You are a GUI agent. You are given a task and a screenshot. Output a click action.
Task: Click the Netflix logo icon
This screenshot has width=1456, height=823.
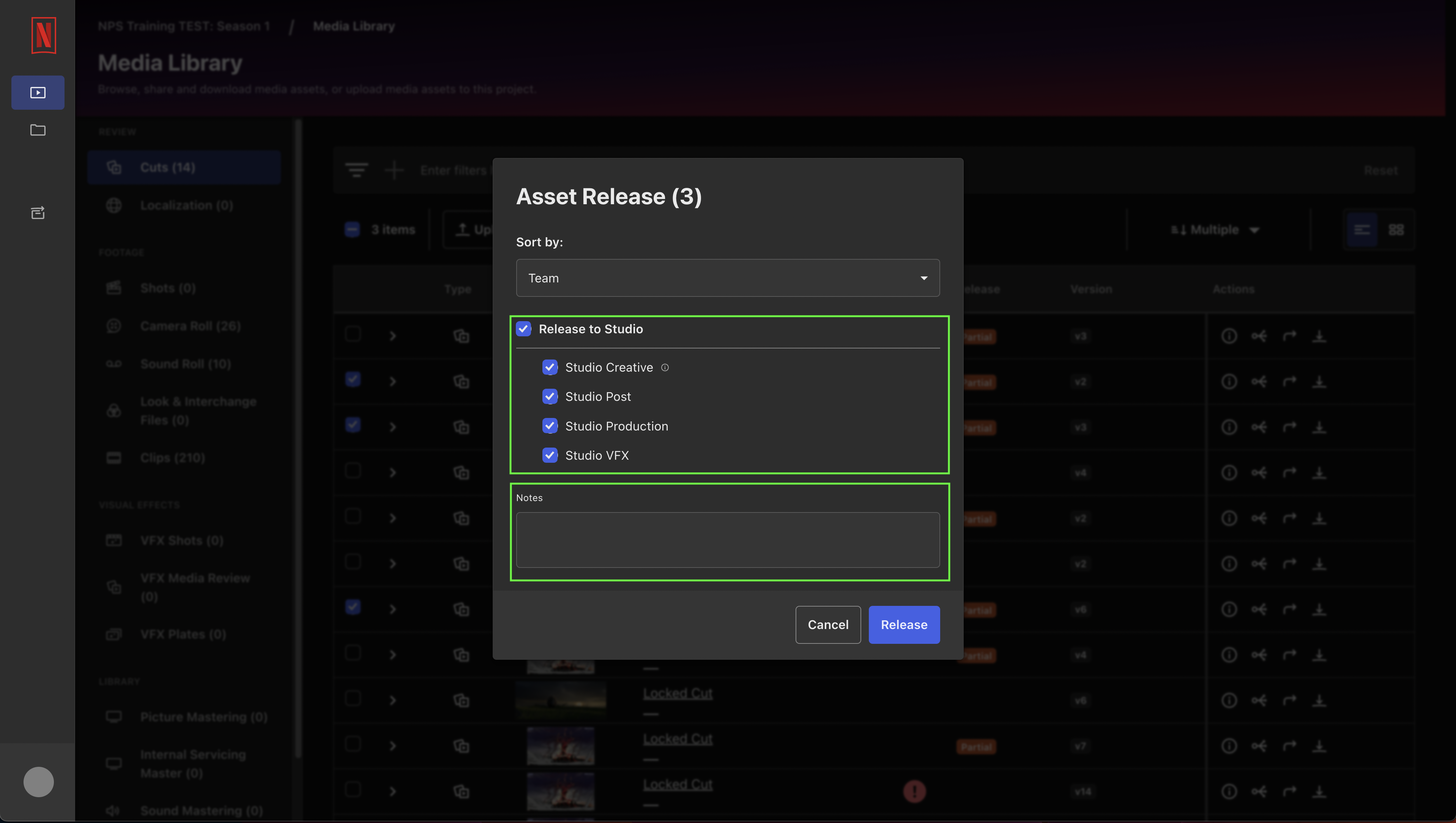pyautogui.click(x=44, y=35)
